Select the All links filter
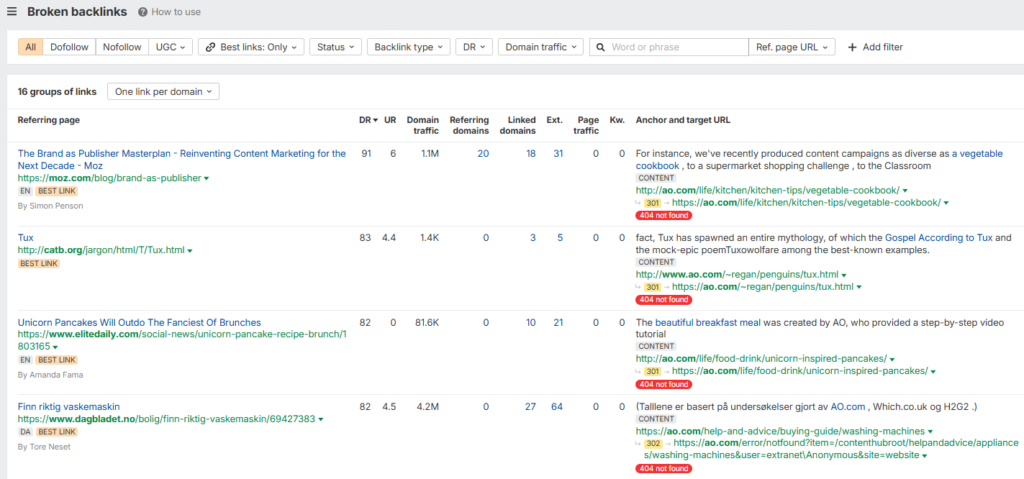Viewport: 1024px width, 479px height. [31, 47]
